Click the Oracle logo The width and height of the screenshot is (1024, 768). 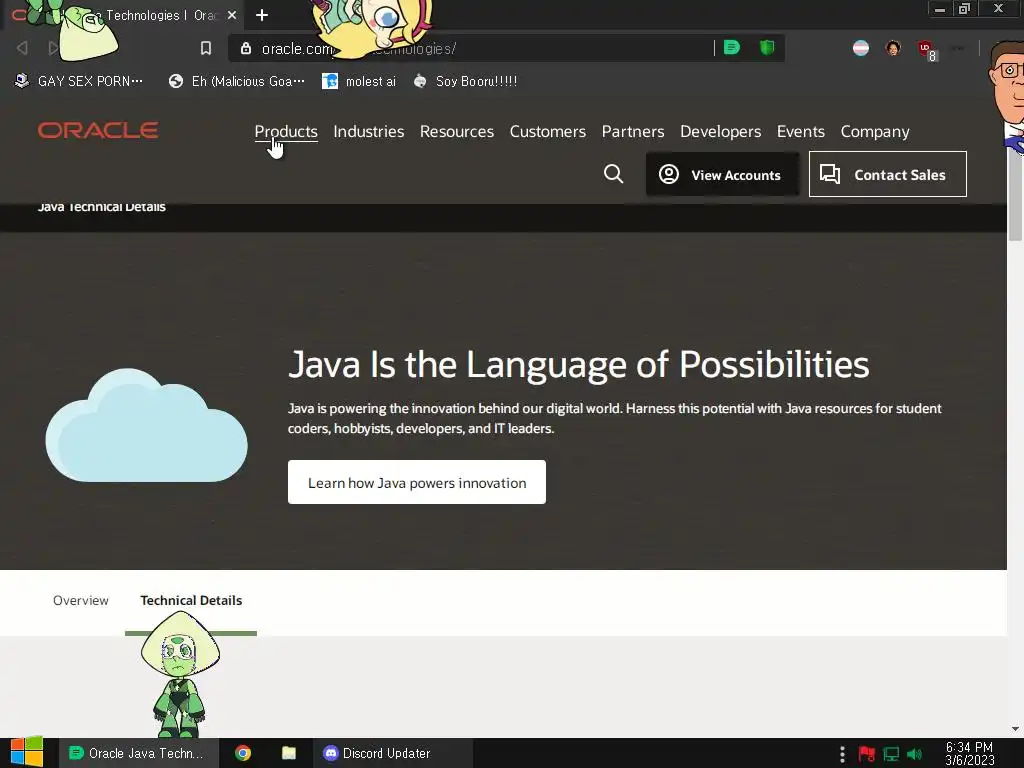click(98, 130)
